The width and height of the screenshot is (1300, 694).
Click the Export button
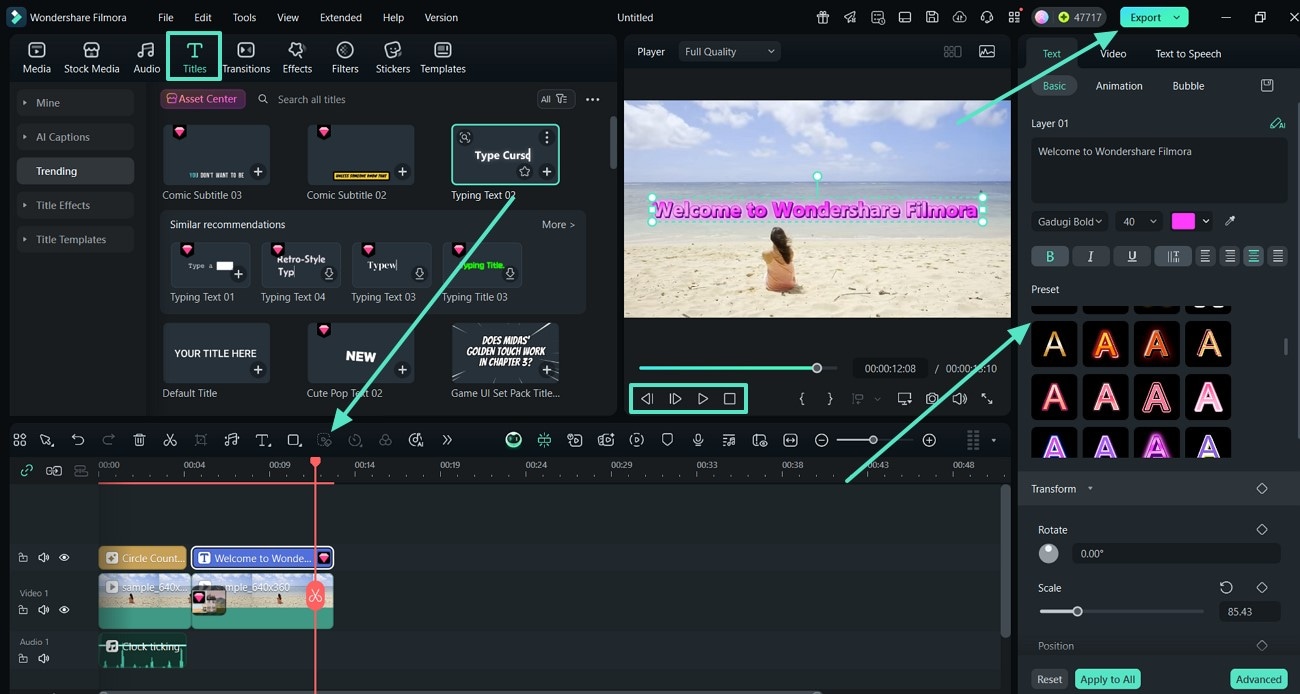[x=1146, y=17]
